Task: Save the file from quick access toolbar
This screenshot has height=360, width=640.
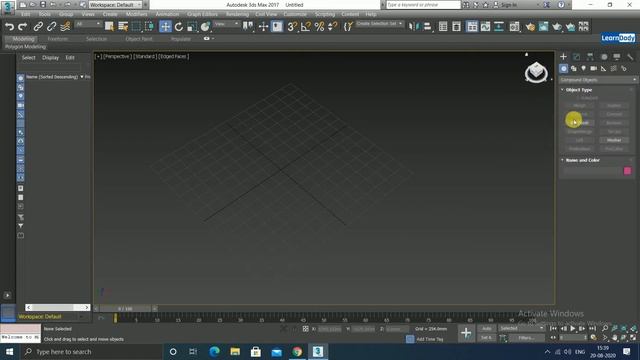Action: 43,5
